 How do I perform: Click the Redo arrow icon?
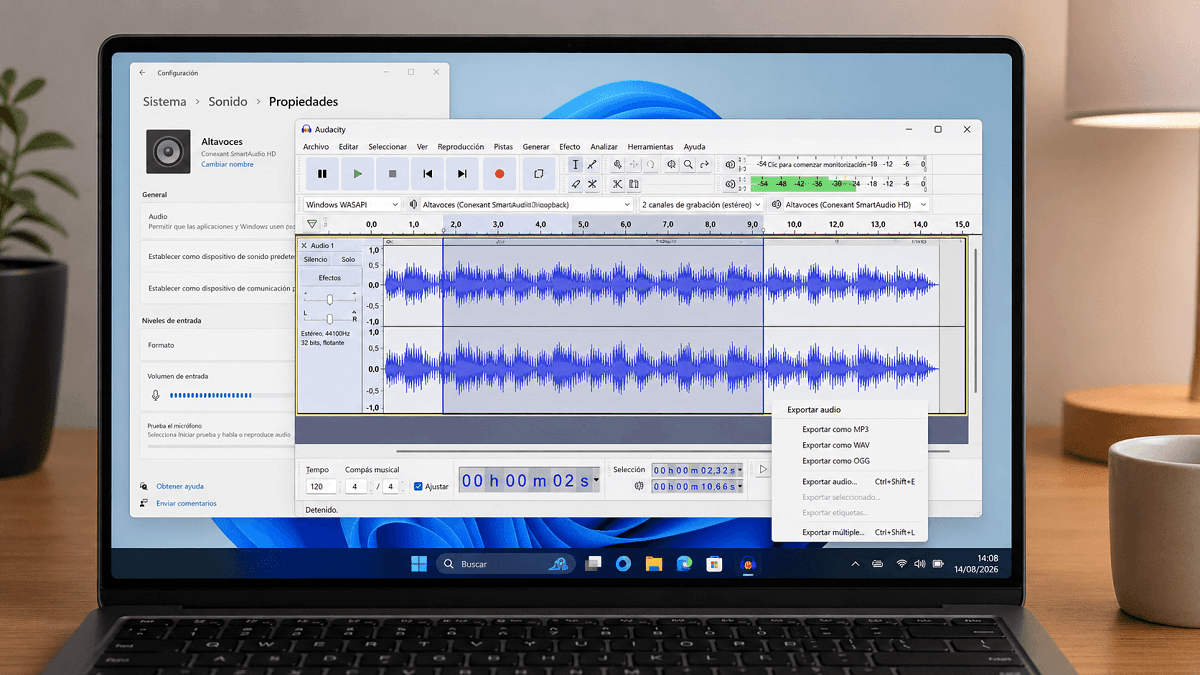click(704, 165)
